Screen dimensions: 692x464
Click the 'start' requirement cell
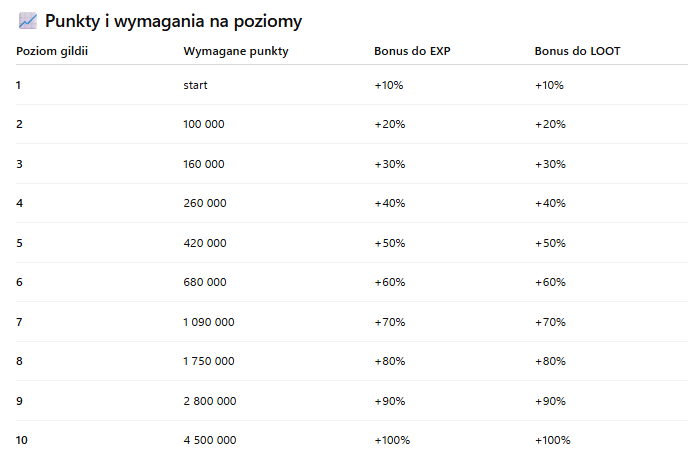pyautogui.click(x=196, y=85)
